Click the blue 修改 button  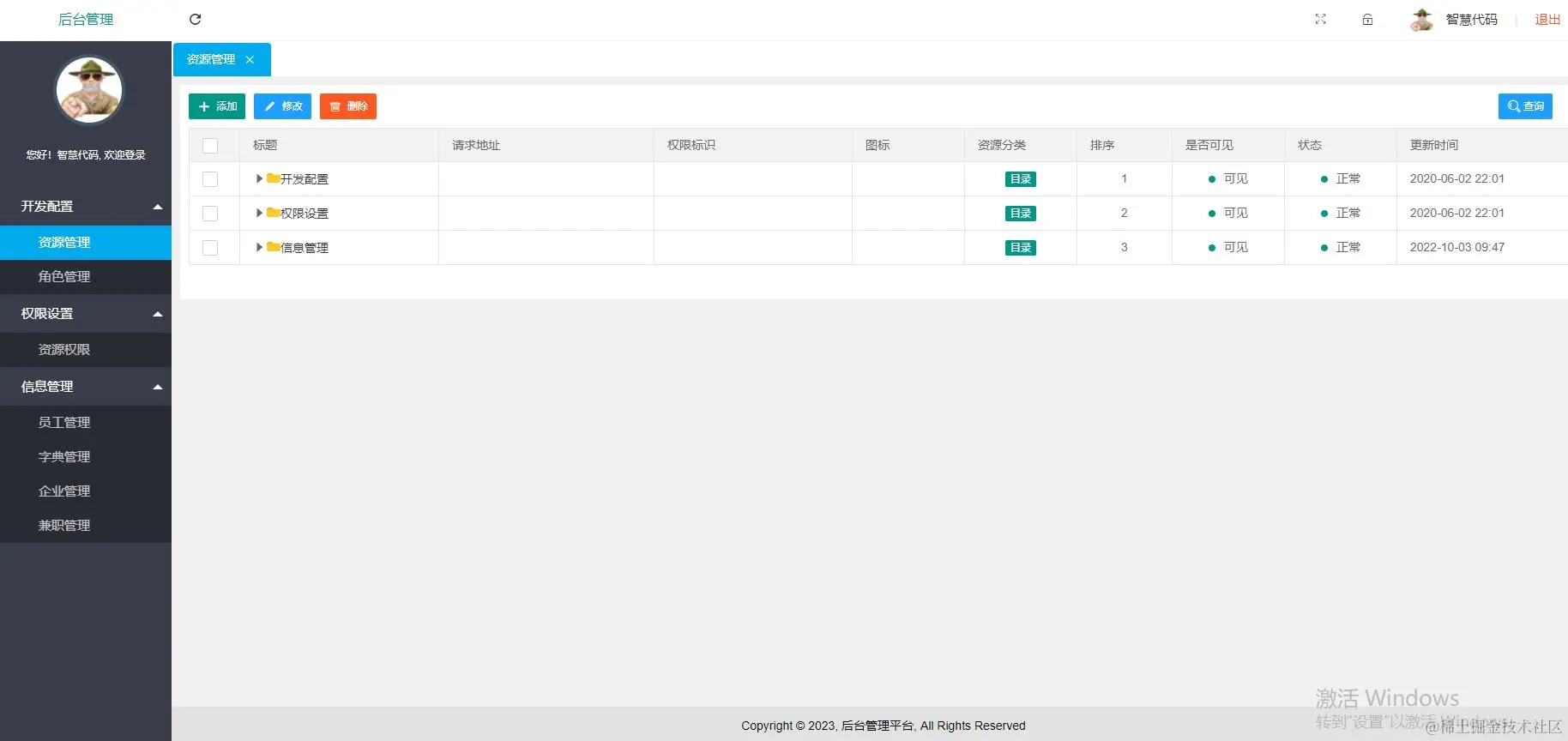[x=282, y=106]
